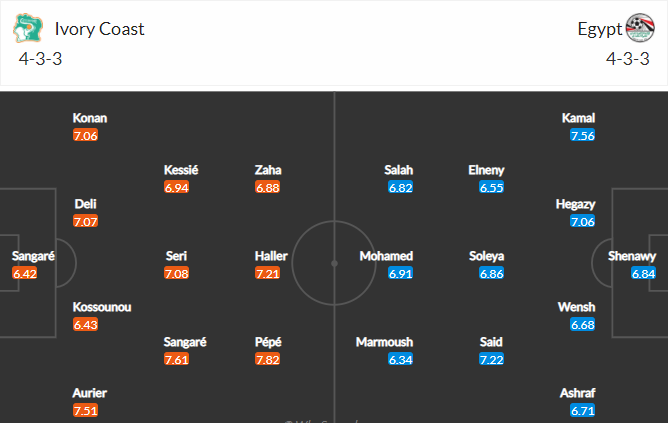Select Egypt defender Ashraf
668x423 pixels.
pos(577,393)
